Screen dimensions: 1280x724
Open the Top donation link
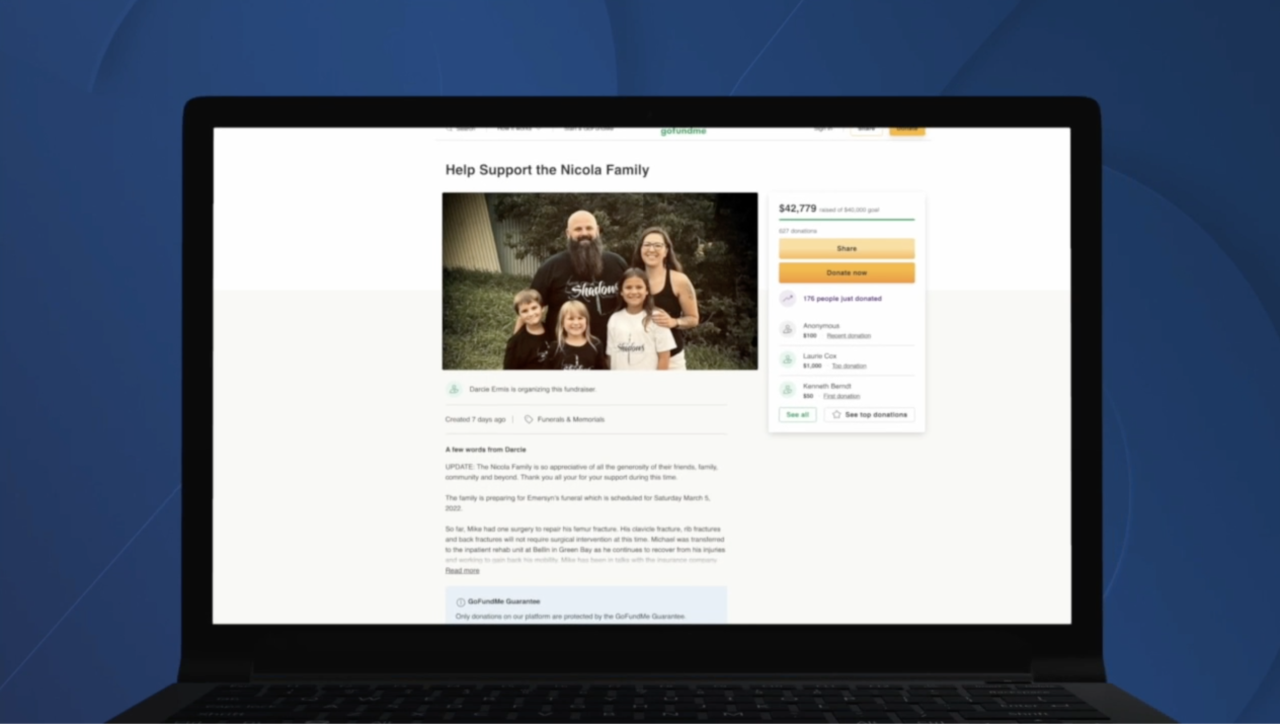(849, 366)
